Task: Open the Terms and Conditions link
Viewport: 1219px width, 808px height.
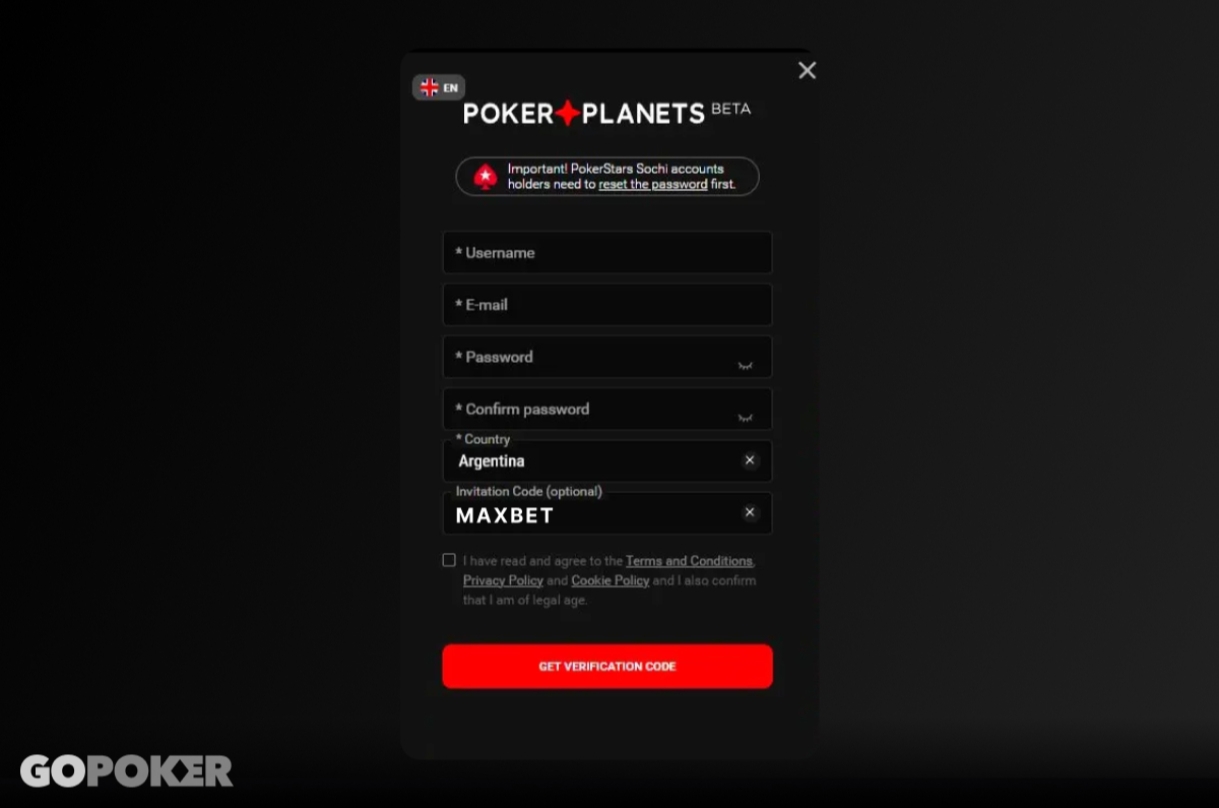Action: pyautogui.click(x=689, y=561)
